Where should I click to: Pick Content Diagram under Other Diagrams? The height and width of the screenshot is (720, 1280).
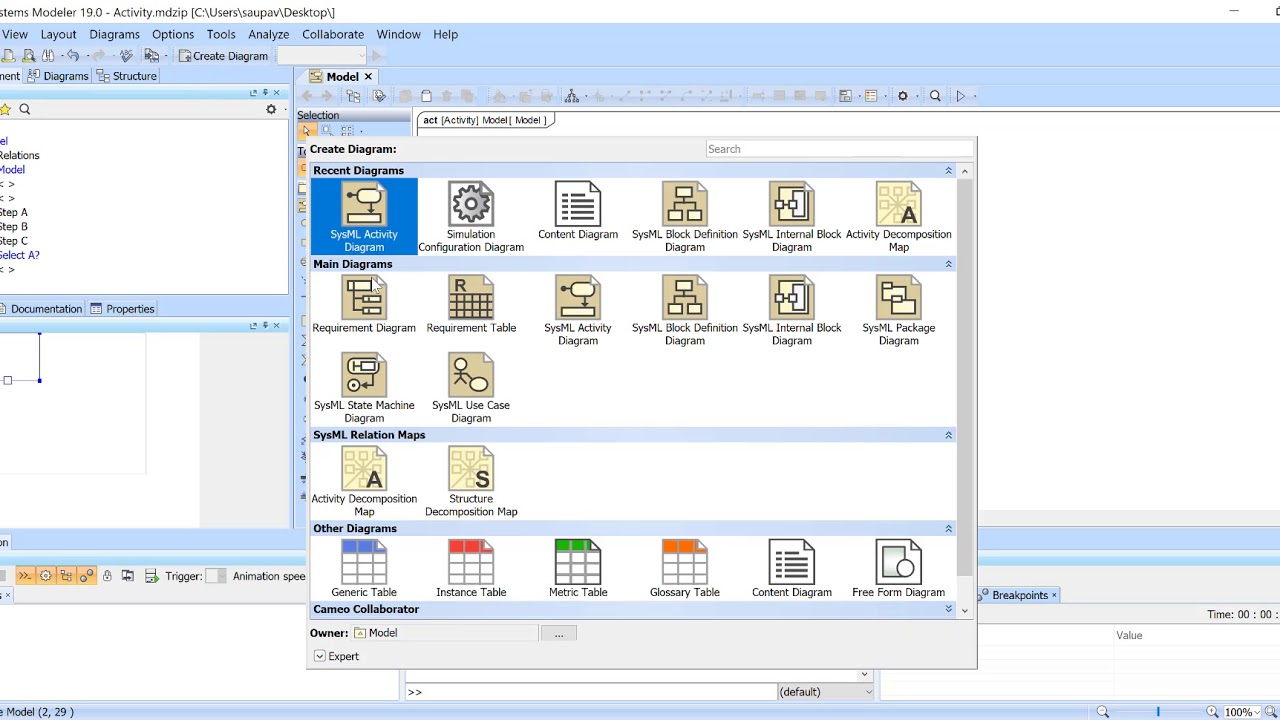(x=792, y=569)
